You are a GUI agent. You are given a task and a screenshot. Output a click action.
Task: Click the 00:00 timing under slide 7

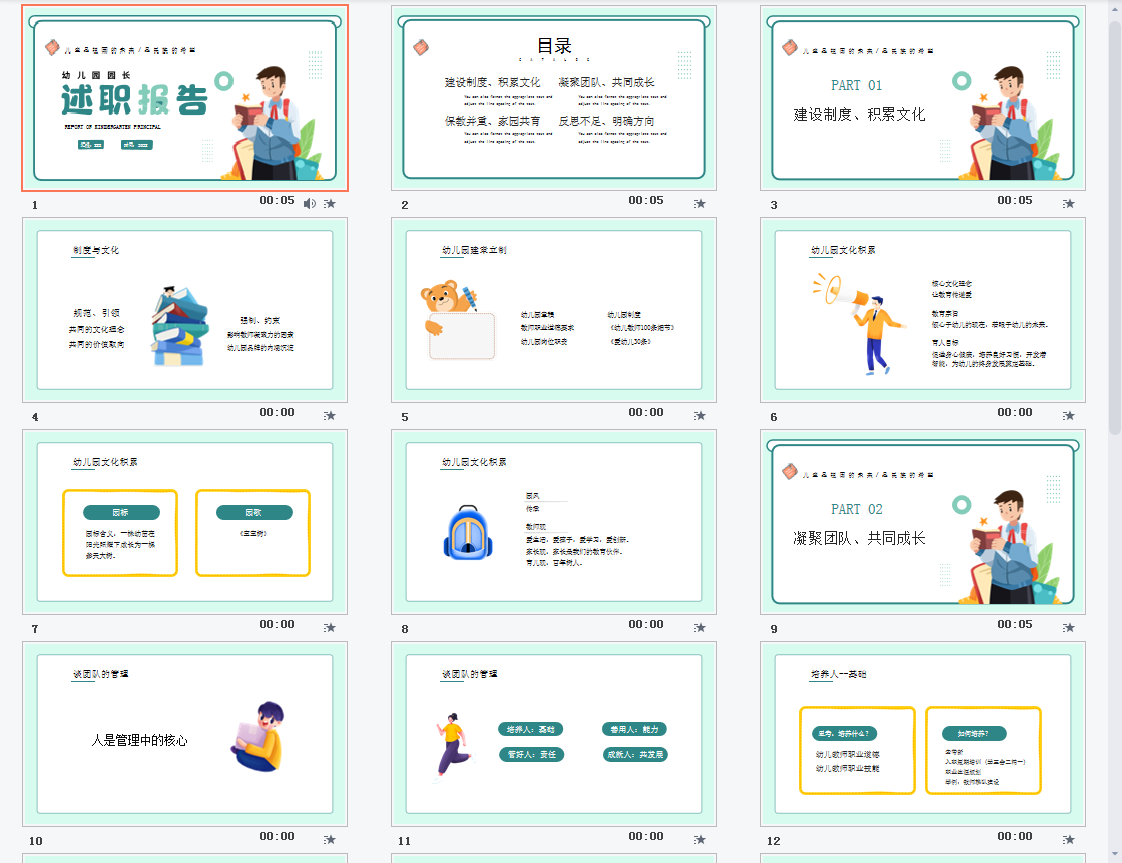point(277,624)
